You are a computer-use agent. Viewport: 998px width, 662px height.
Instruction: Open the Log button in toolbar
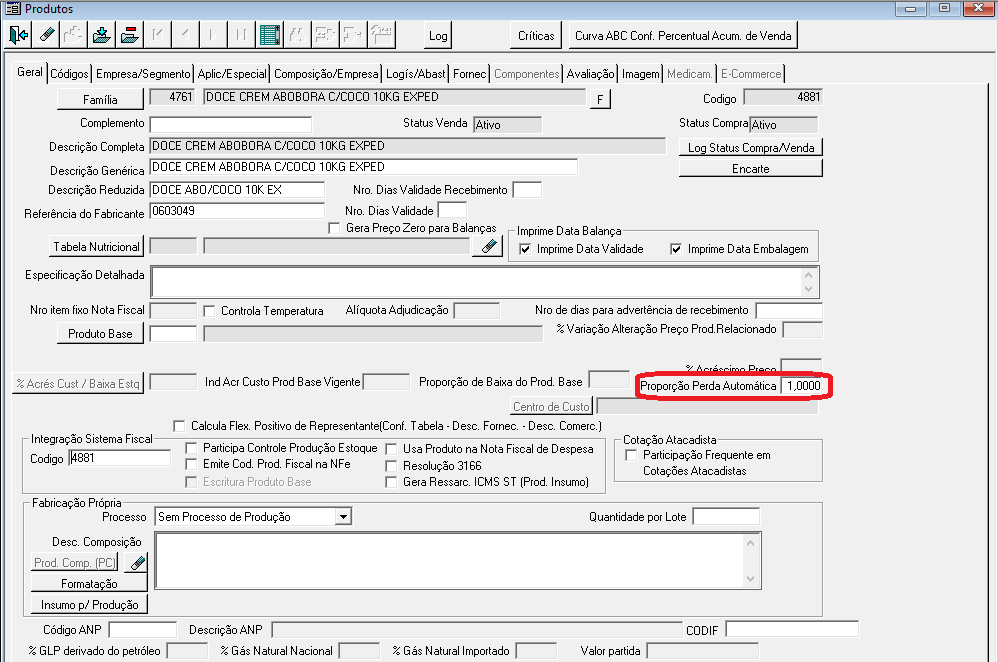[438, 36]
